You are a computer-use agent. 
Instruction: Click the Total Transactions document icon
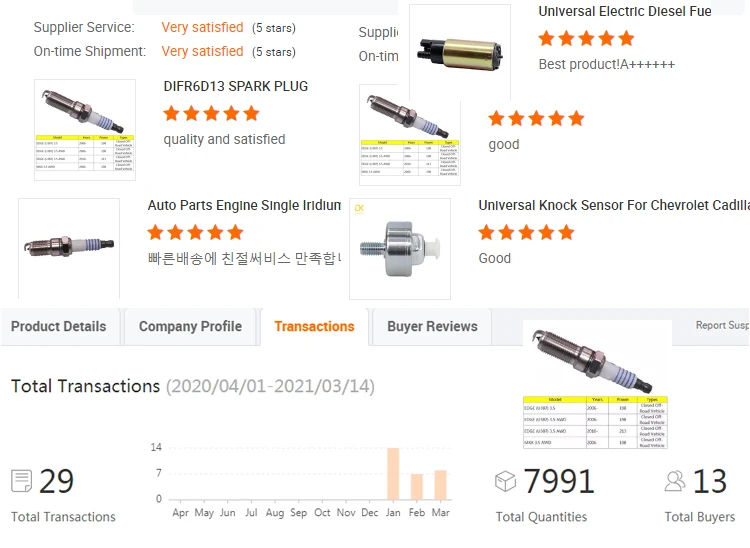click(x=22, y=481)
